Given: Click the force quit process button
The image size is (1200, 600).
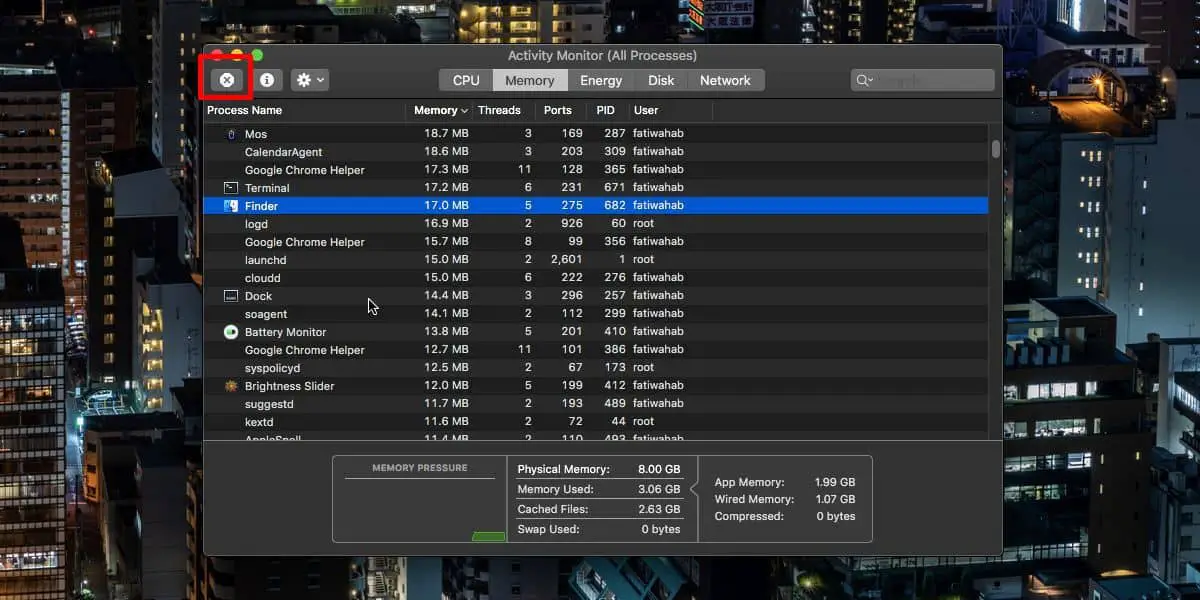Looking at the screenshot, I should (x=227, y=80).
